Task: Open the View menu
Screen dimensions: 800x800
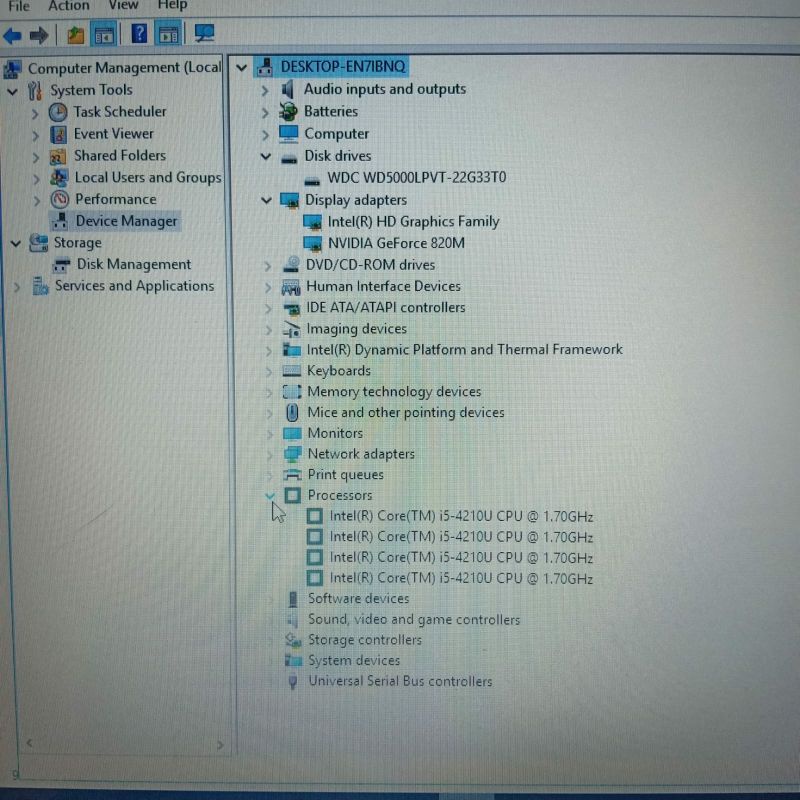Action: [123, 6]
